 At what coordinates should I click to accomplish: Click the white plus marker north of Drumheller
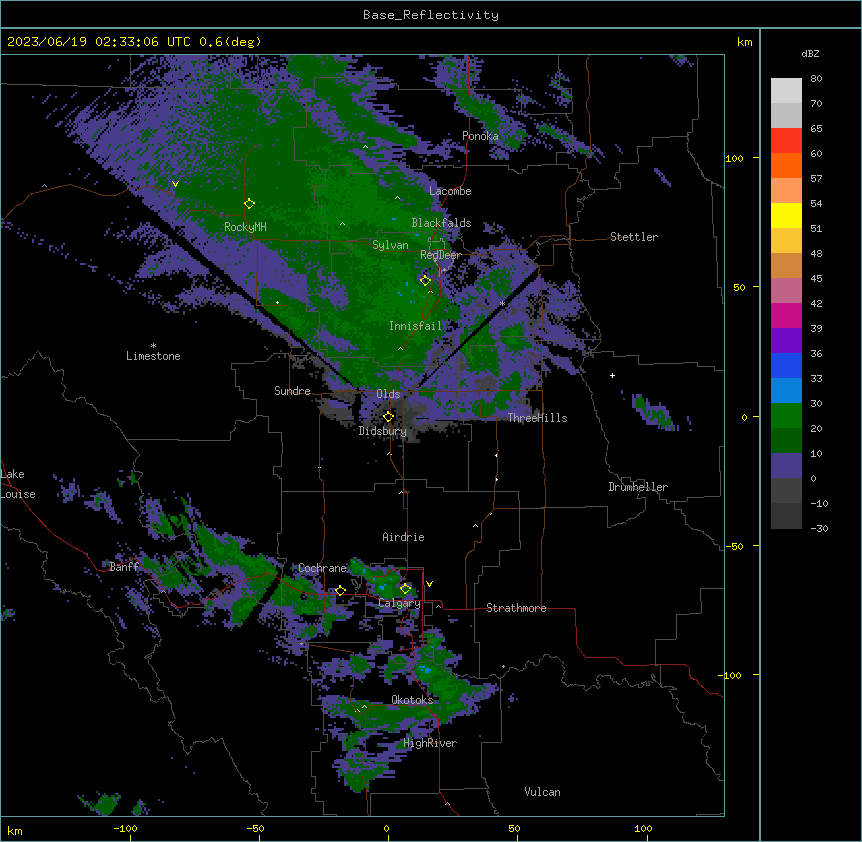612,375
